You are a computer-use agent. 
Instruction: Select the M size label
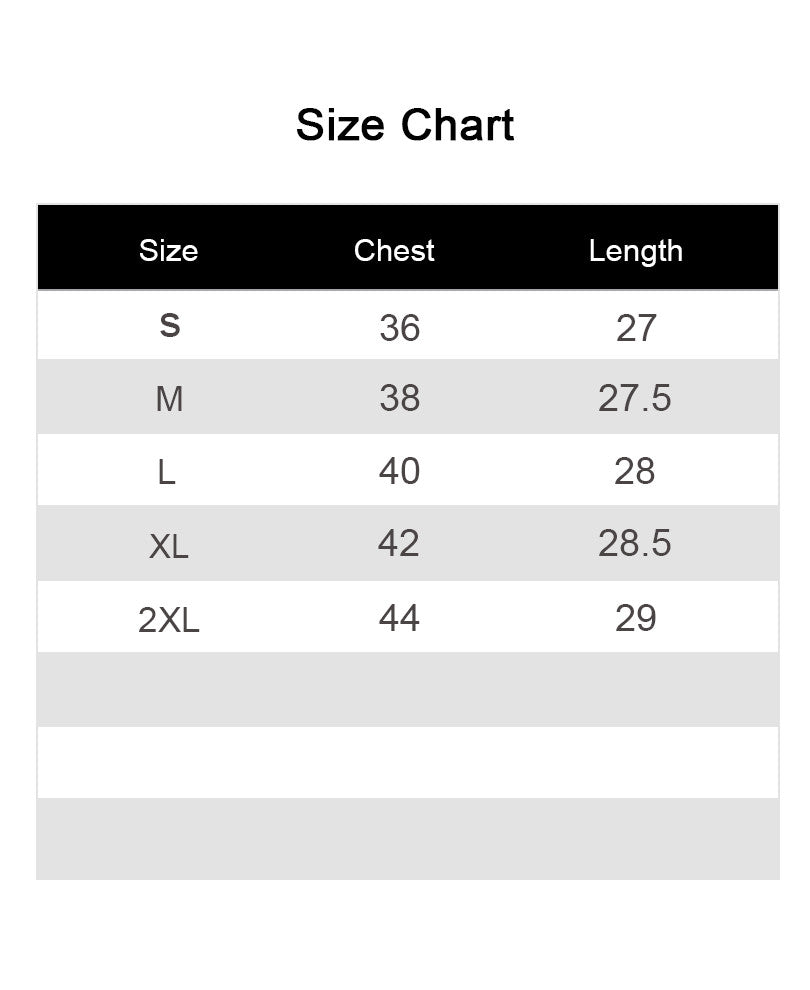click(x=169, y=399)
